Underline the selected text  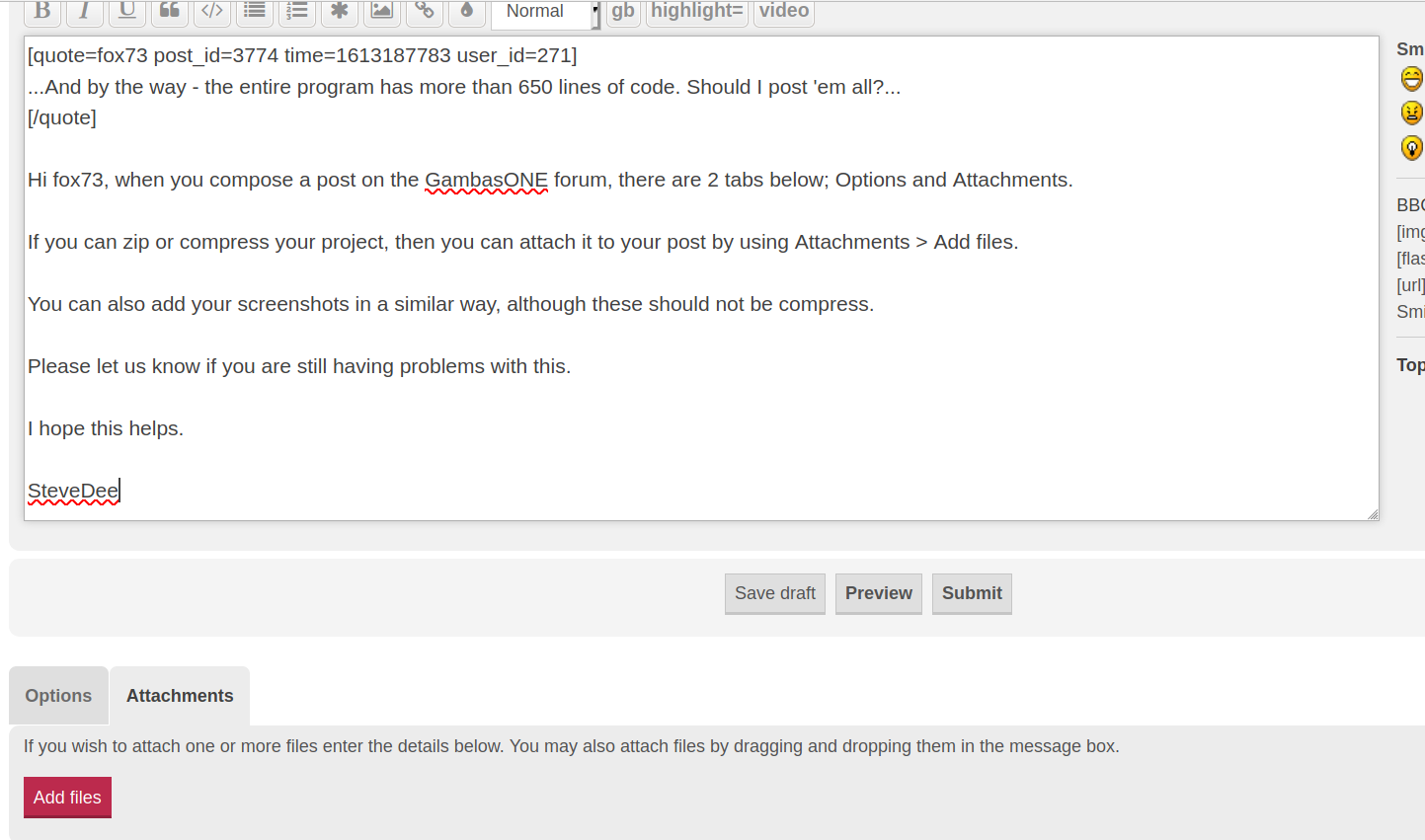click(127, 12)
